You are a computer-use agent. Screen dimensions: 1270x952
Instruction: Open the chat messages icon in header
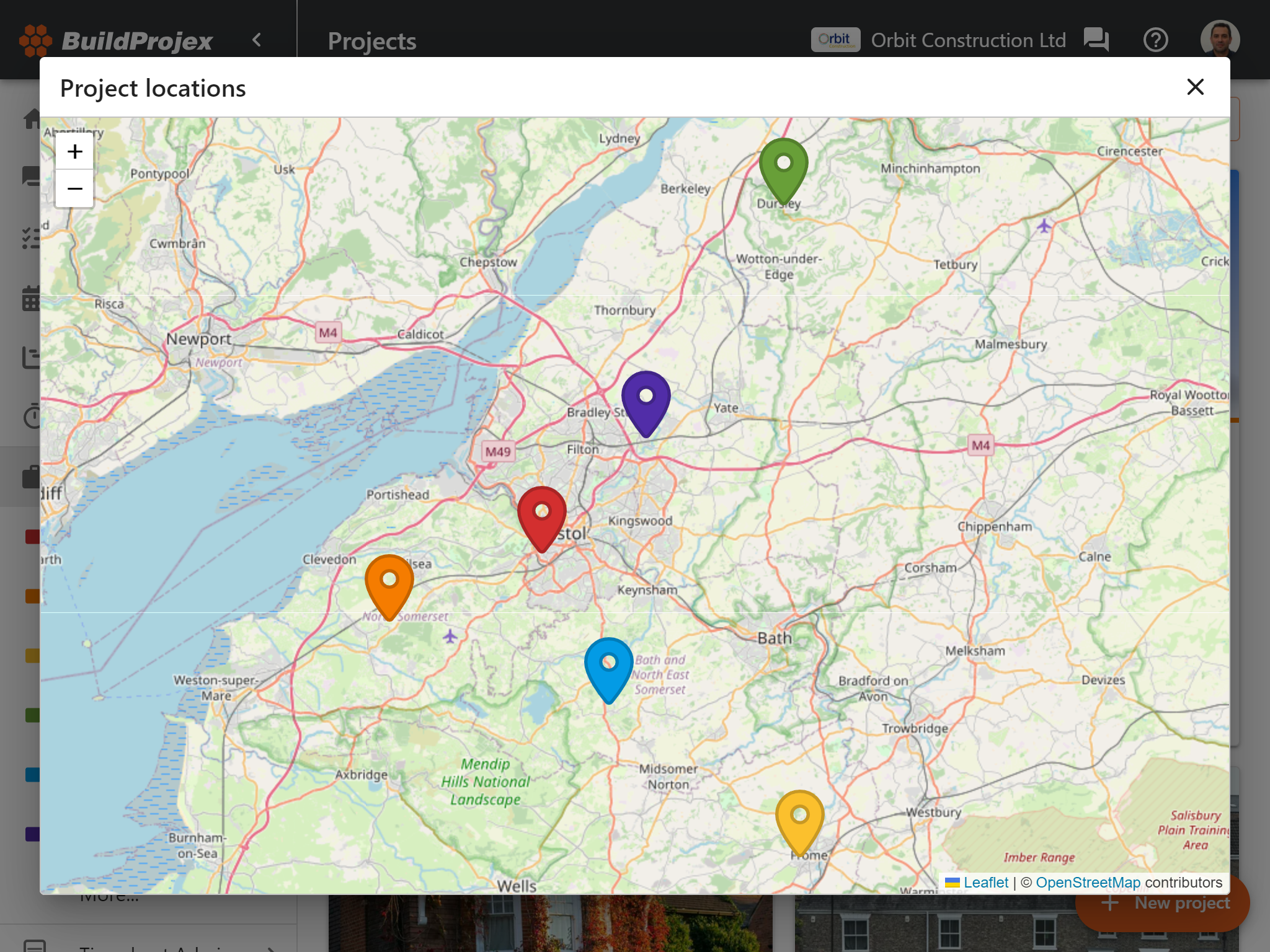point(1096,40)
